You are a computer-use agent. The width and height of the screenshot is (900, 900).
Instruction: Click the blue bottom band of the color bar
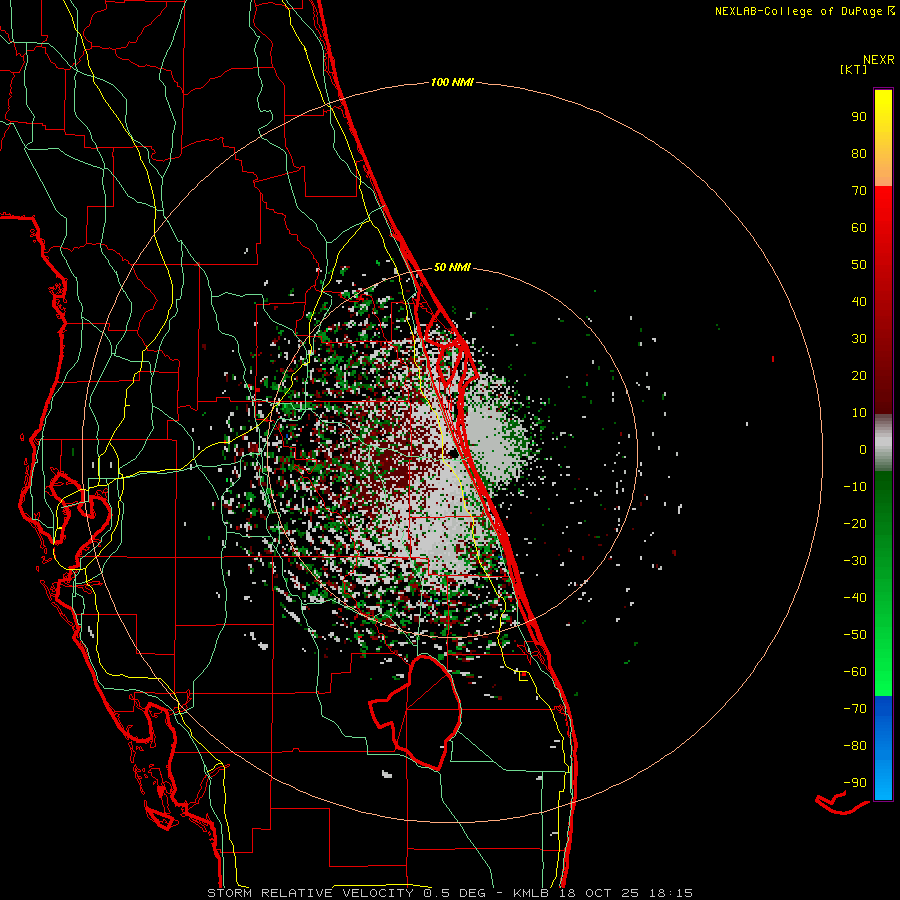(x=883, y=748)
